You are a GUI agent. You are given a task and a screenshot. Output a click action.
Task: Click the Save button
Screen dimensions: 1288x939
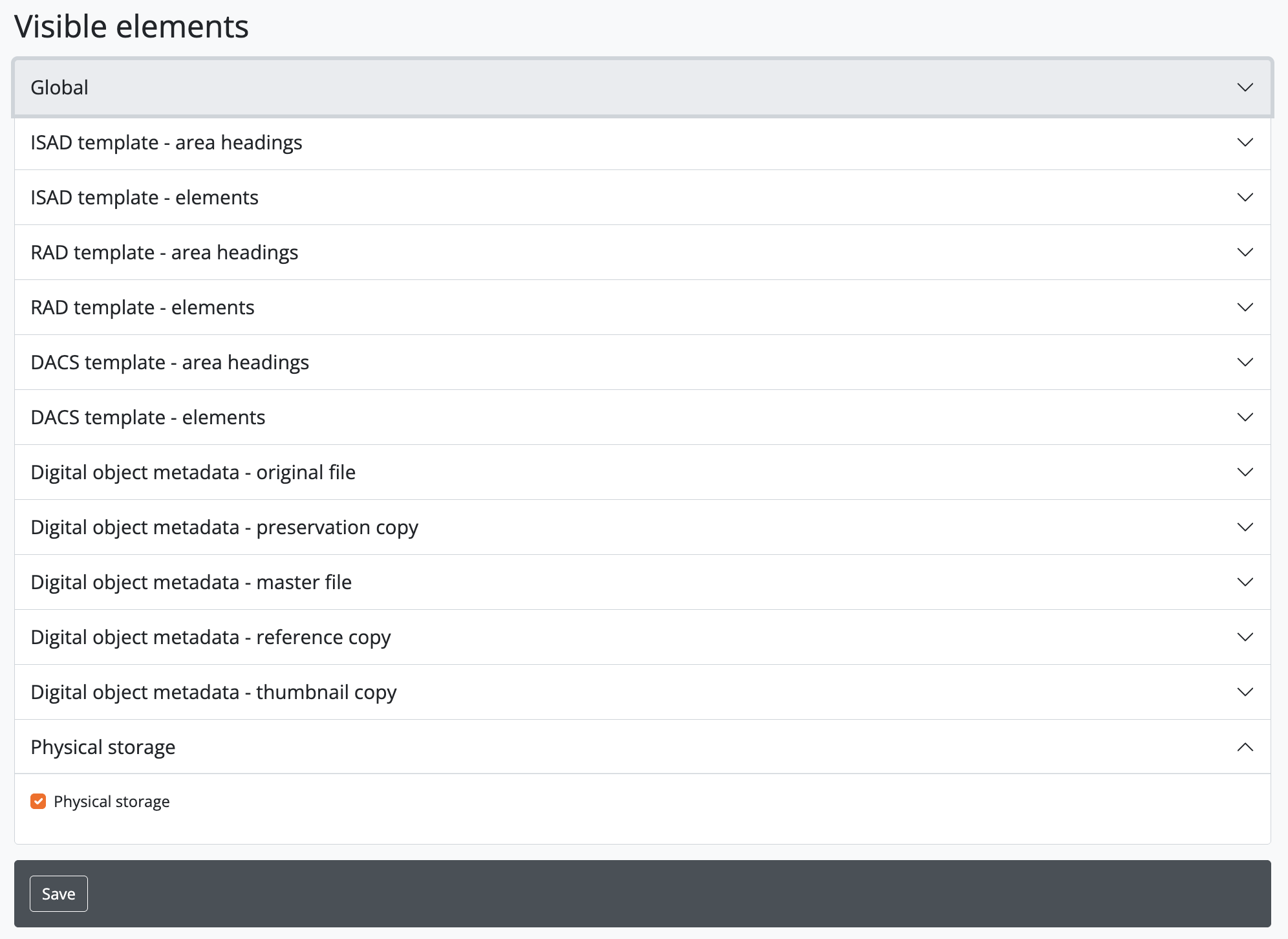click(58, 894)
